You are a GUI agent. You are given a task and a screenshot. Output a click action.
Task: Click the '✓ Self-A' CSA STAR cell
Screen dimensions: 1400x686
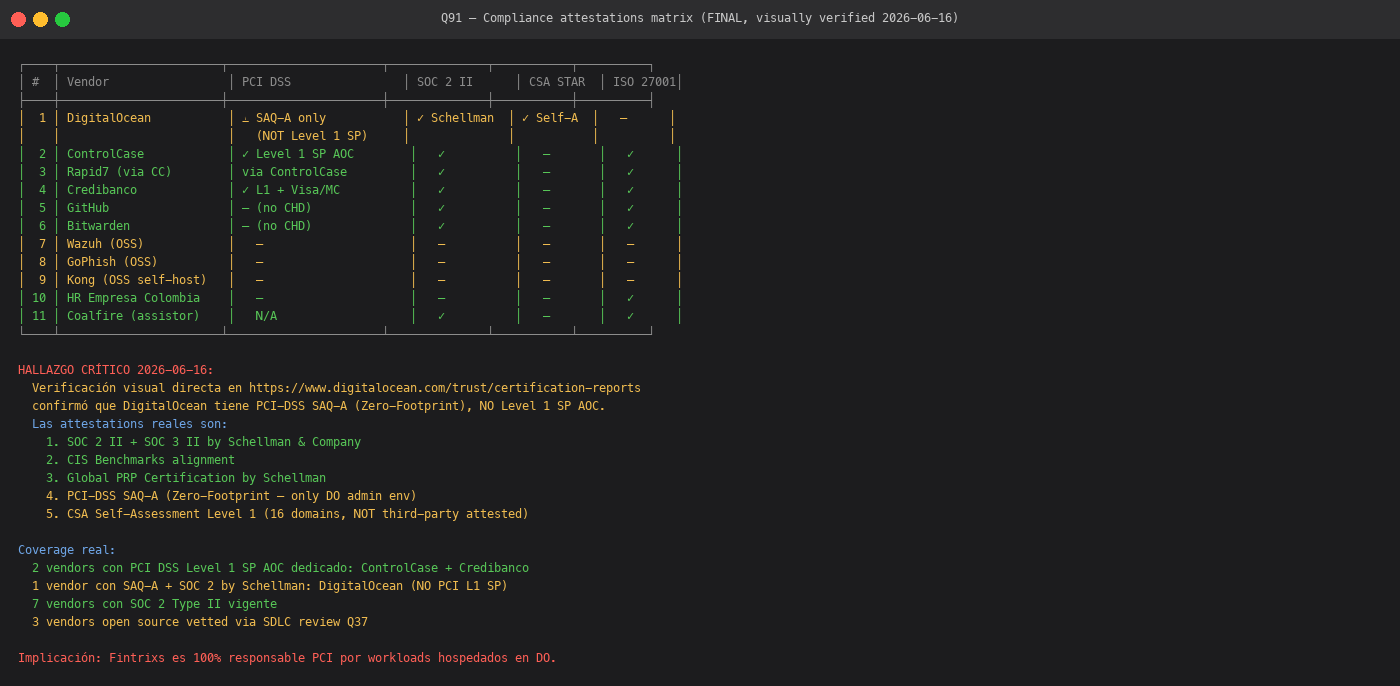(550, 118)
